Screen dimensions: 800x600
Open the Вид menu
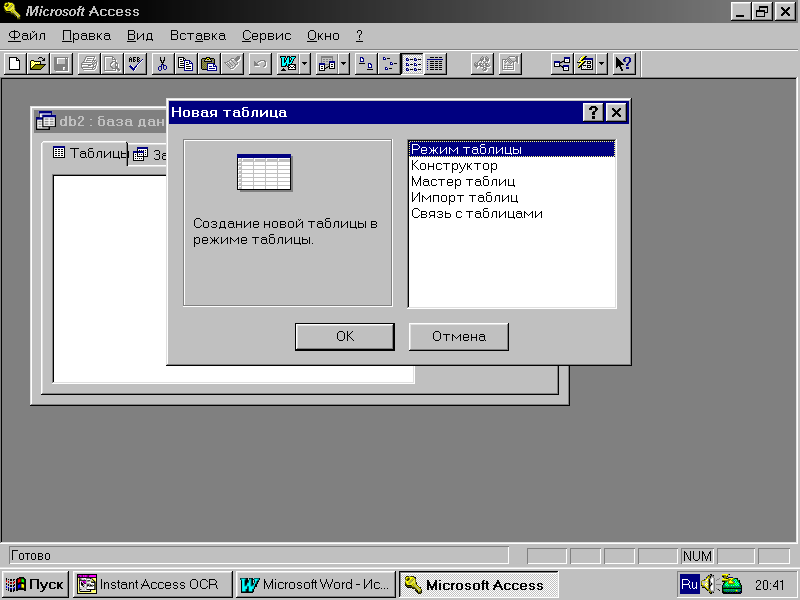tap(140, 36)
